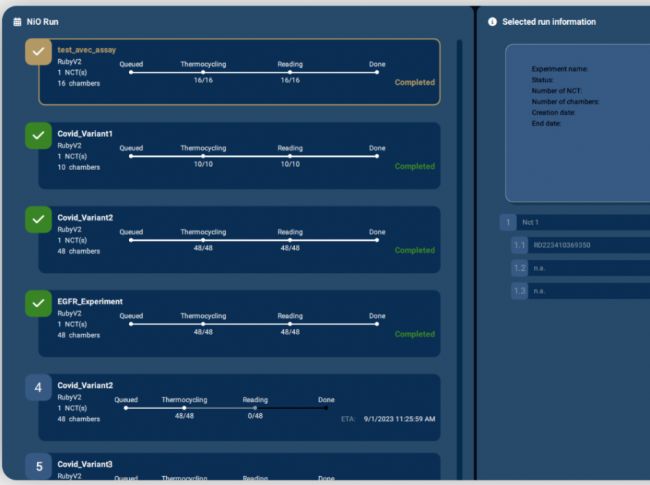
Task: Click the Completed status on EGFR_Experiment
Action: point(415,334)
